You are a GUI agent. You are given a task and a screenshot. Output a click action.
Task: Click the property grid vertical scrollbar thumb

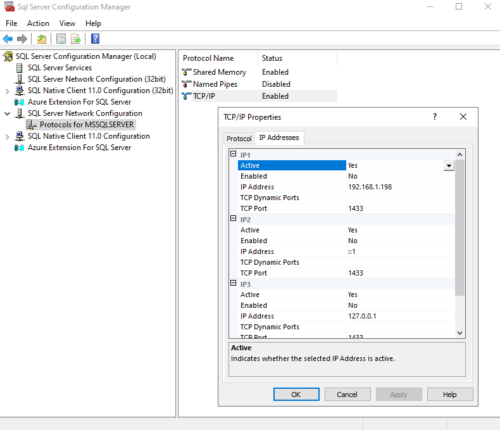click(x=460, y=227)
